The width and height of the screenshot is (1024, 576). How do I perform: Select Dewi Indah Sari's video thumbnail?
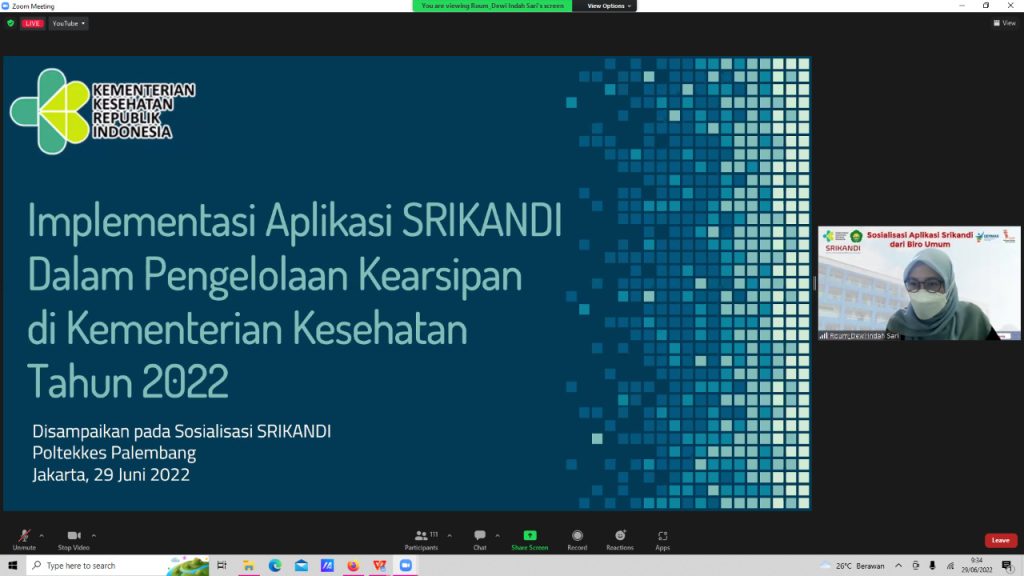(918, 283)
